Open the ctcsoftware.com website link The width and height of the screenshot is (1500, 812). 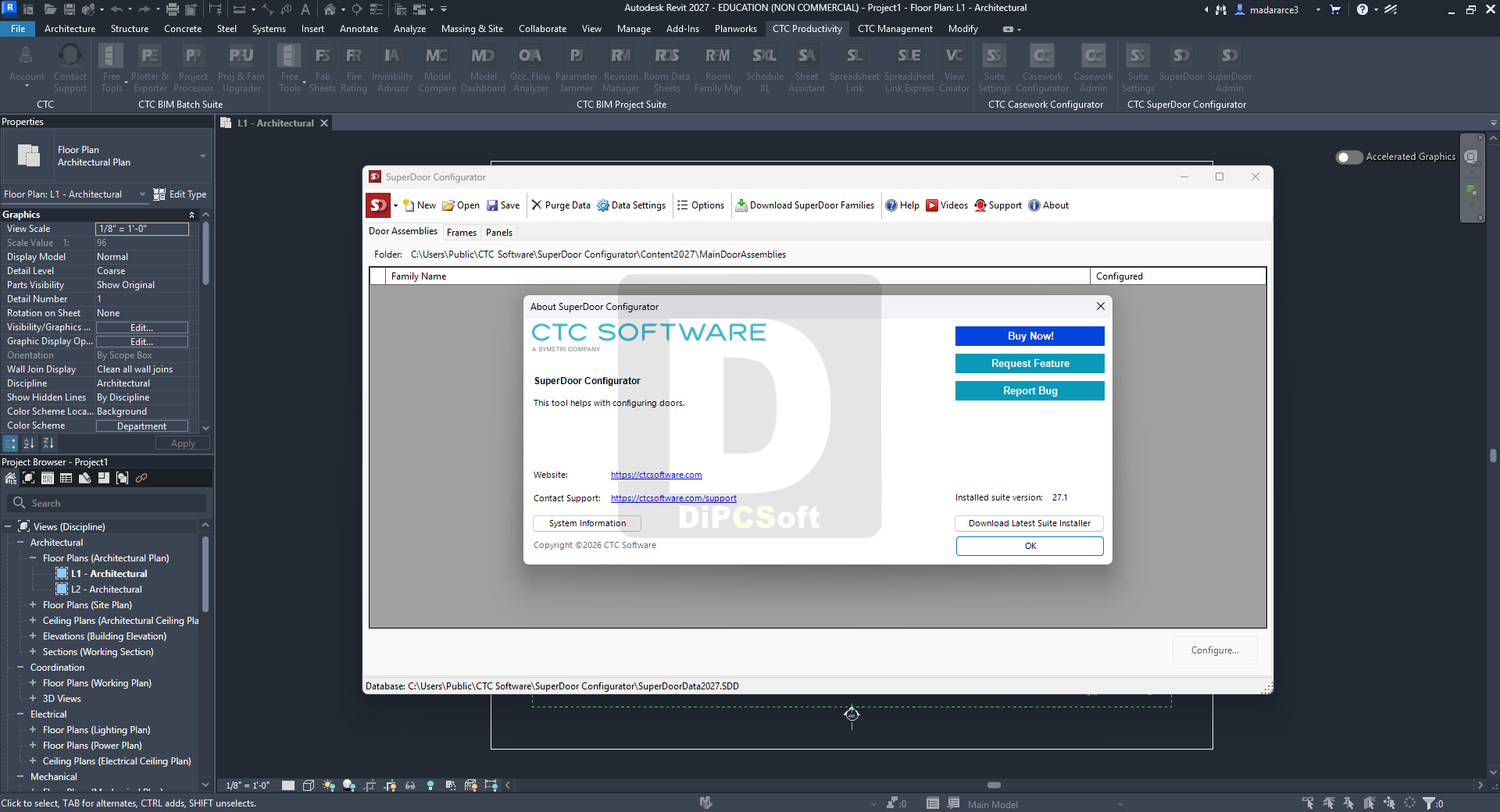(656, 475)
